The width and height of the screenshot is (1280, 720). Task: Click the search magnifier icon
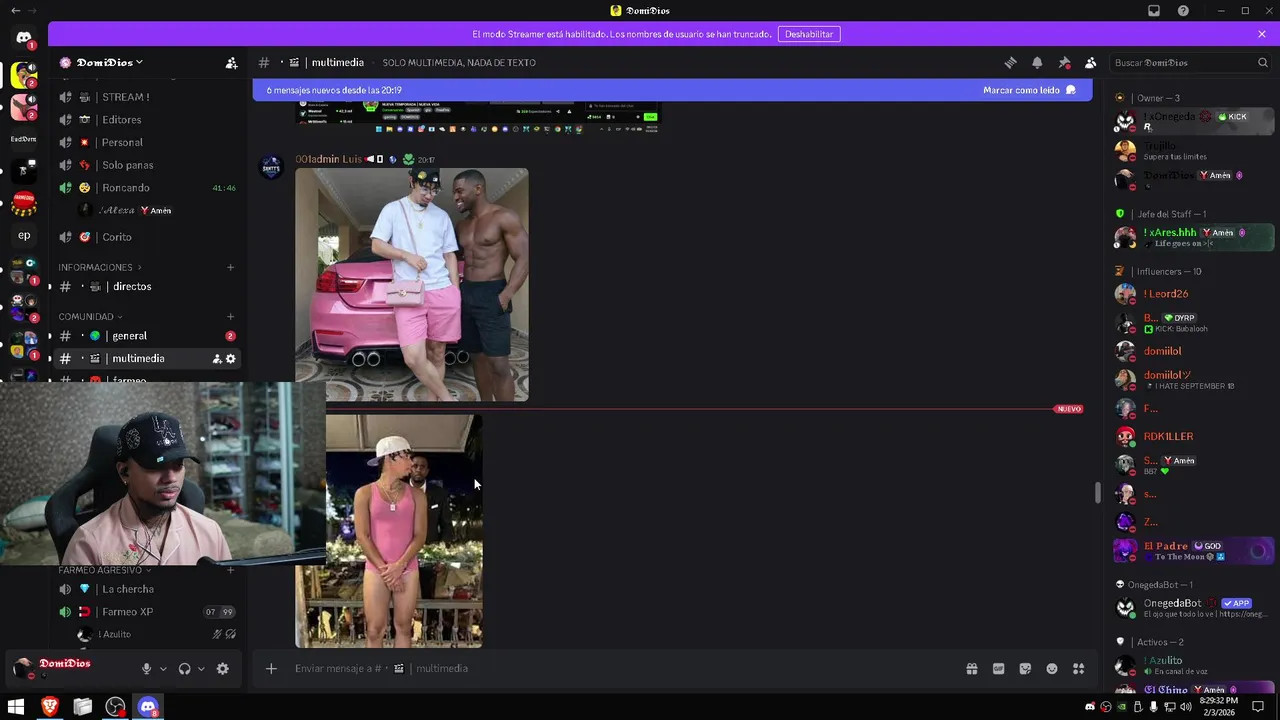pos(1262,62)
